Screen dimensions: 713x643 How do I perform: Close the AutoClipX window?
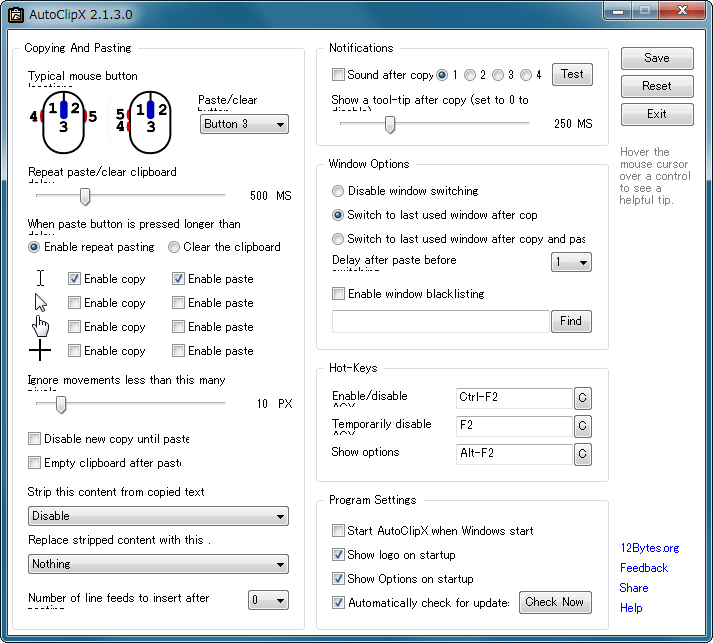[x=682, y=10]
